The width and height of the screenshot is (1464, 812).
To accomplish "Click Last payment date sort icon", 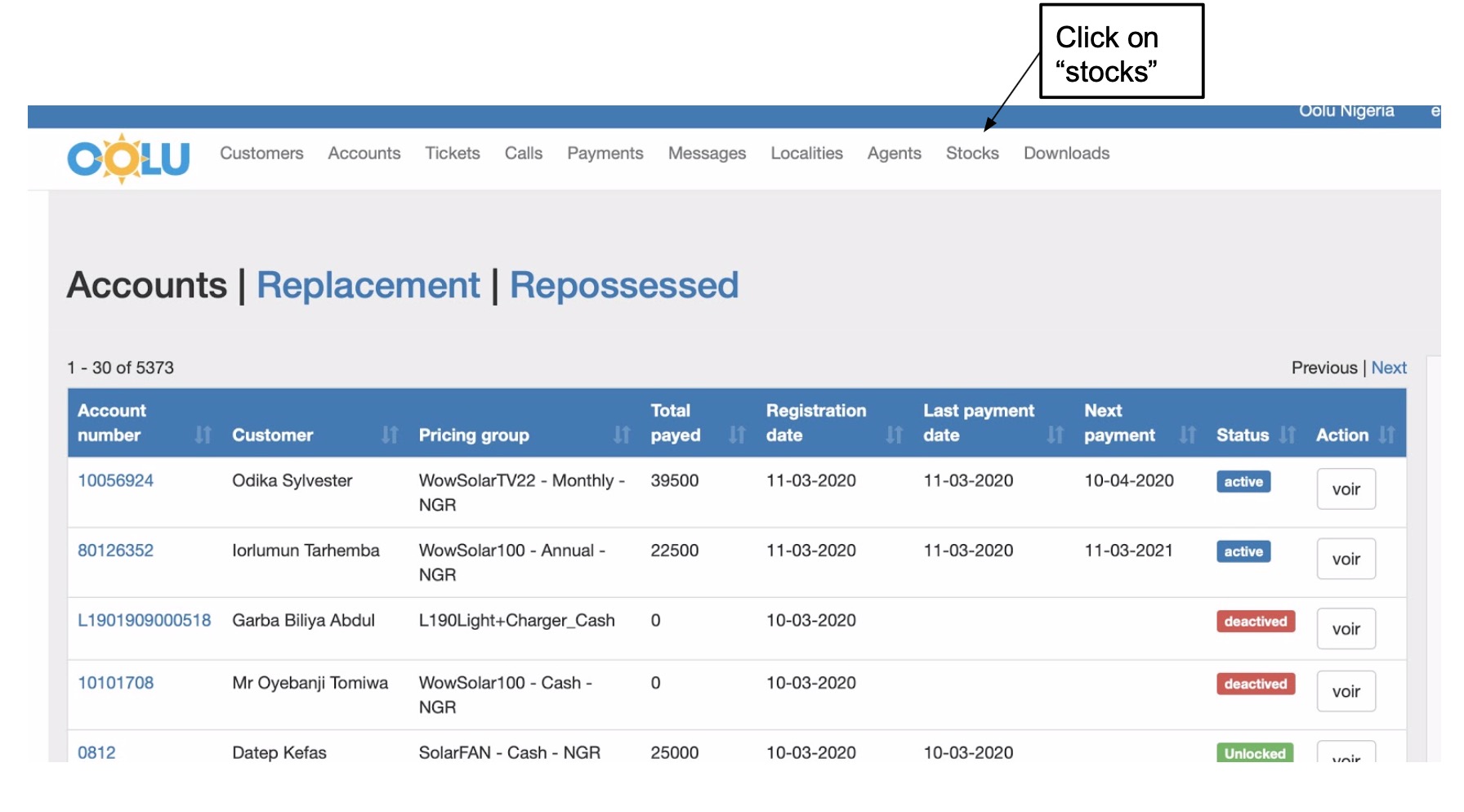I will click(1056, 435).
